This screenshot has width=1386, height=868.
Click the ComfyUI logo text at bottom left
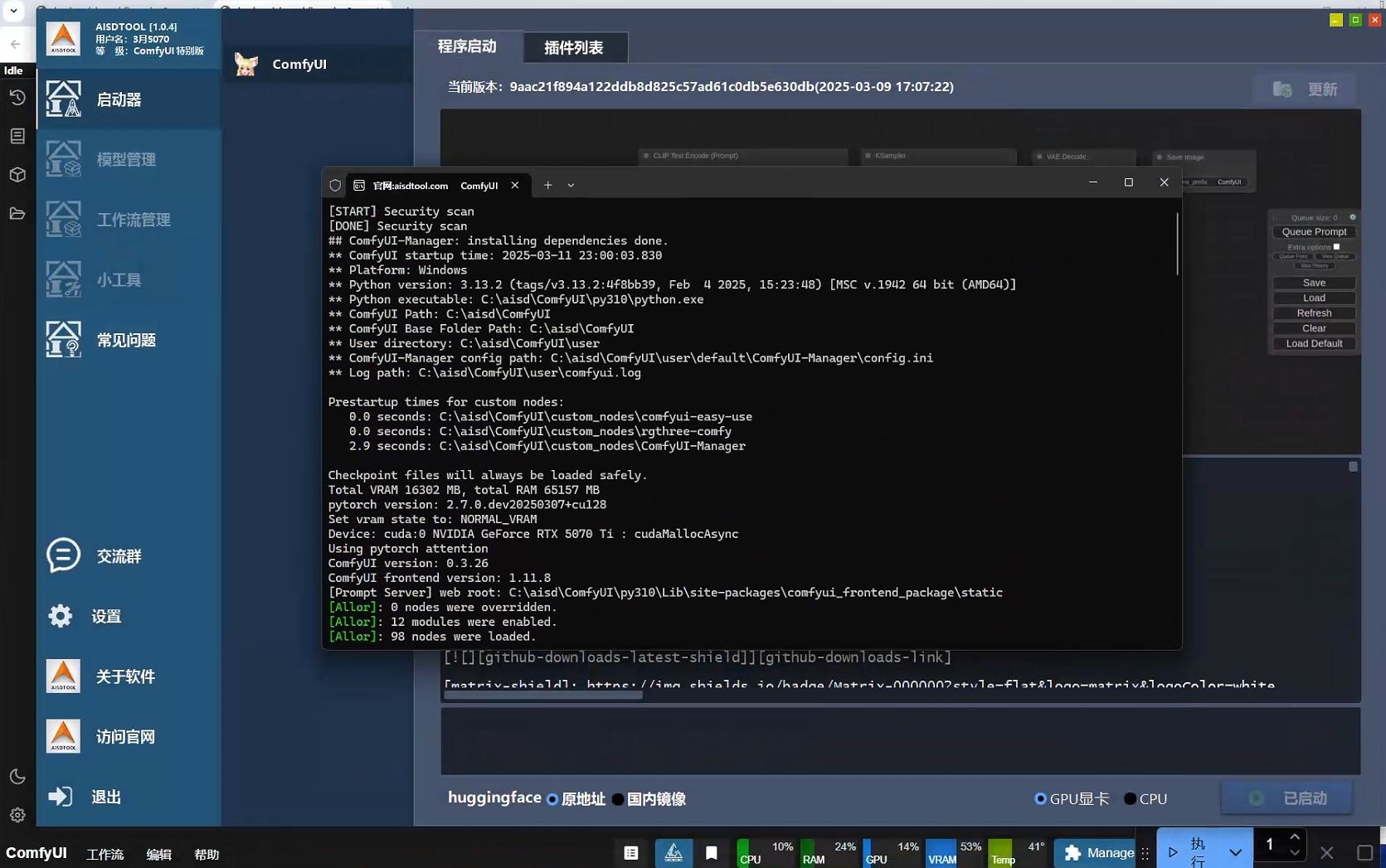[x=36, y=853]
